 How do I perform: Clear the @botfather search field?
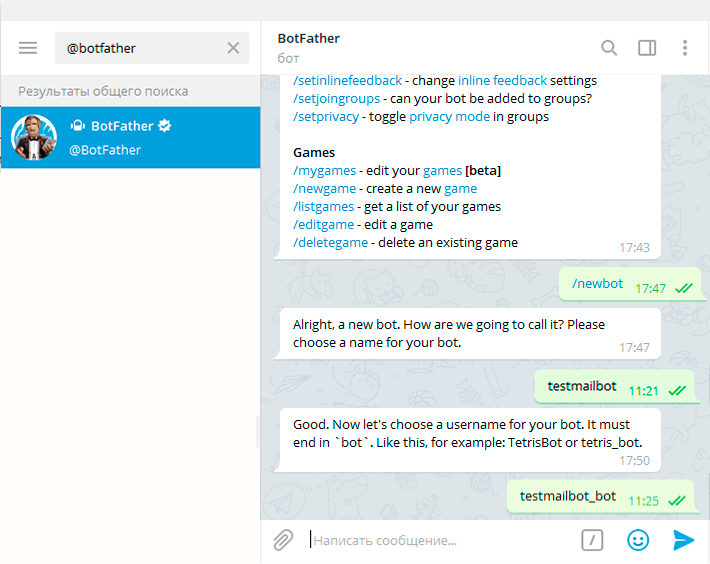233,48
